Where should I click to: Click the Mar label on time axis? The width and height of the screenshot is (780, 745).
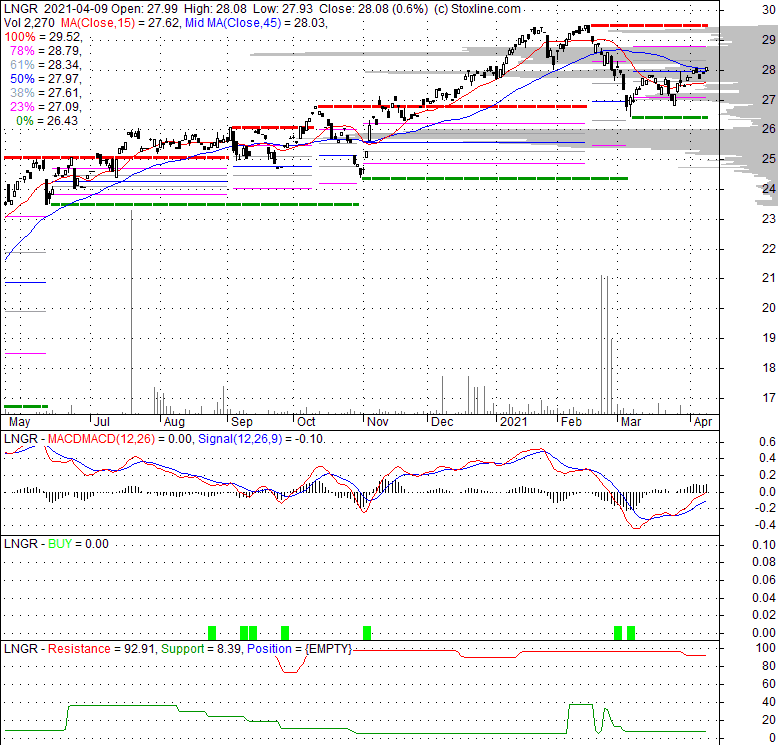[x=631, y=422]
